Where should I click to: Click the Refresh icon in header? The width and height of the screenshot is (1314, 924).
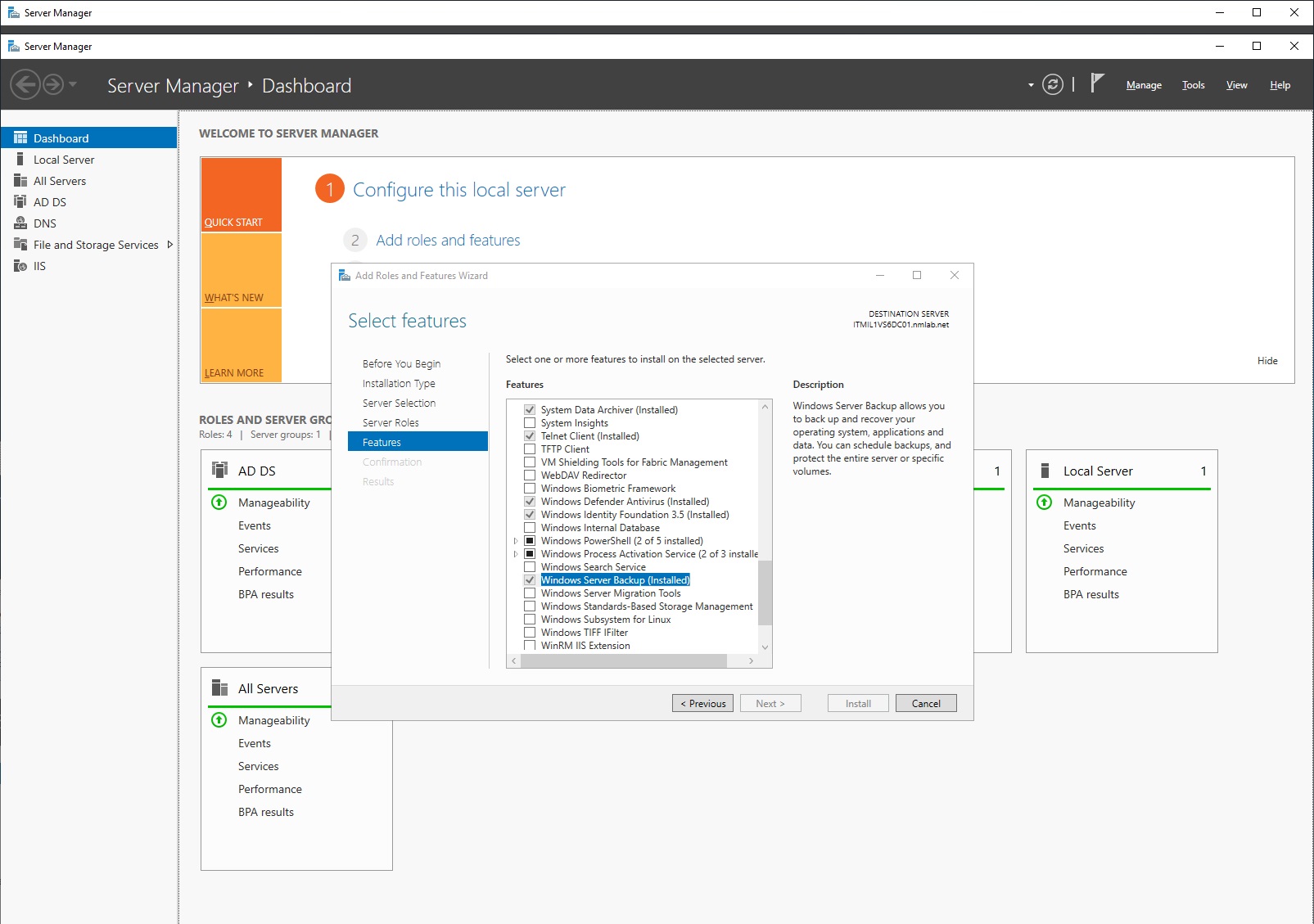(x=1053, y=84)
